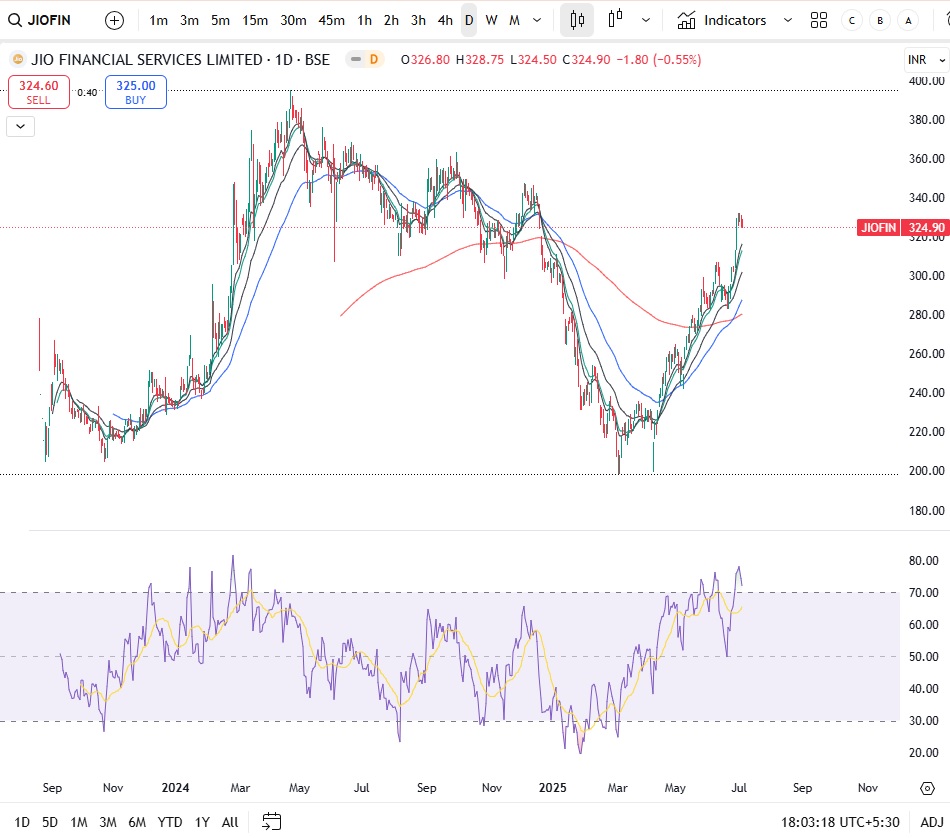Click the SELL 324.60 button

tap(38, 92)
